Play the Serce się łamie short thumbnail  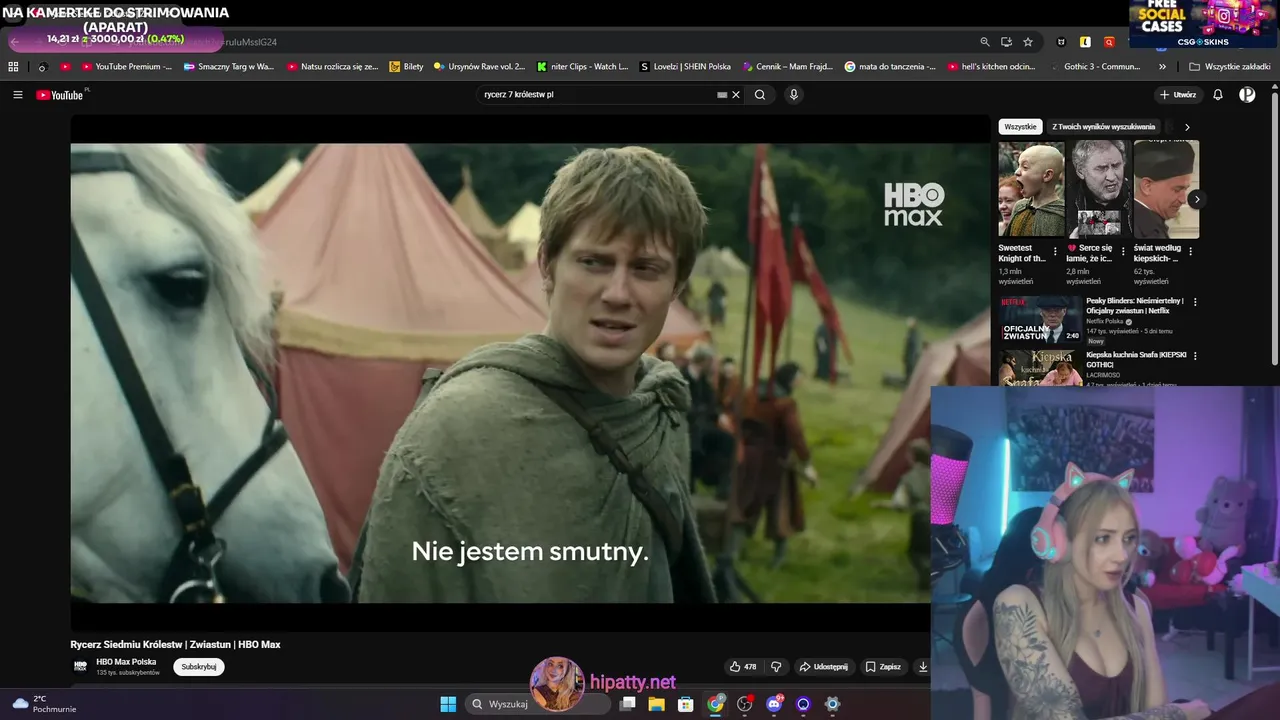1099,189
